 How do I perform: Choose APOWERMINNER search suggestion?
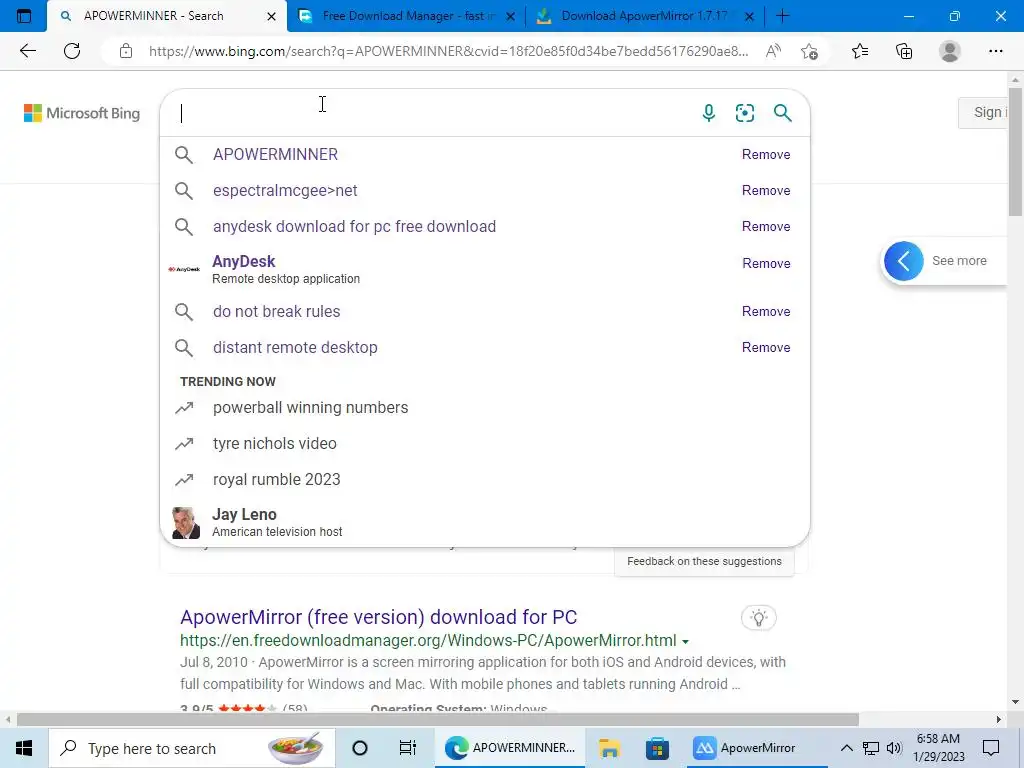click(x=275, y=154)
